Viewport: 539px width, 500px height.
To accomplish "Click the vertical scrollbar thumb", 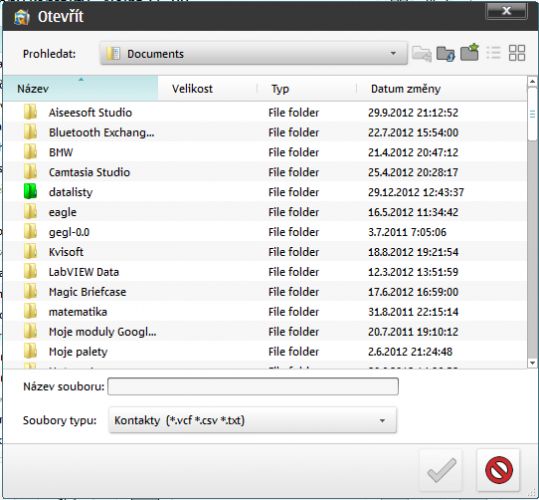I will [x=532, y=114].
